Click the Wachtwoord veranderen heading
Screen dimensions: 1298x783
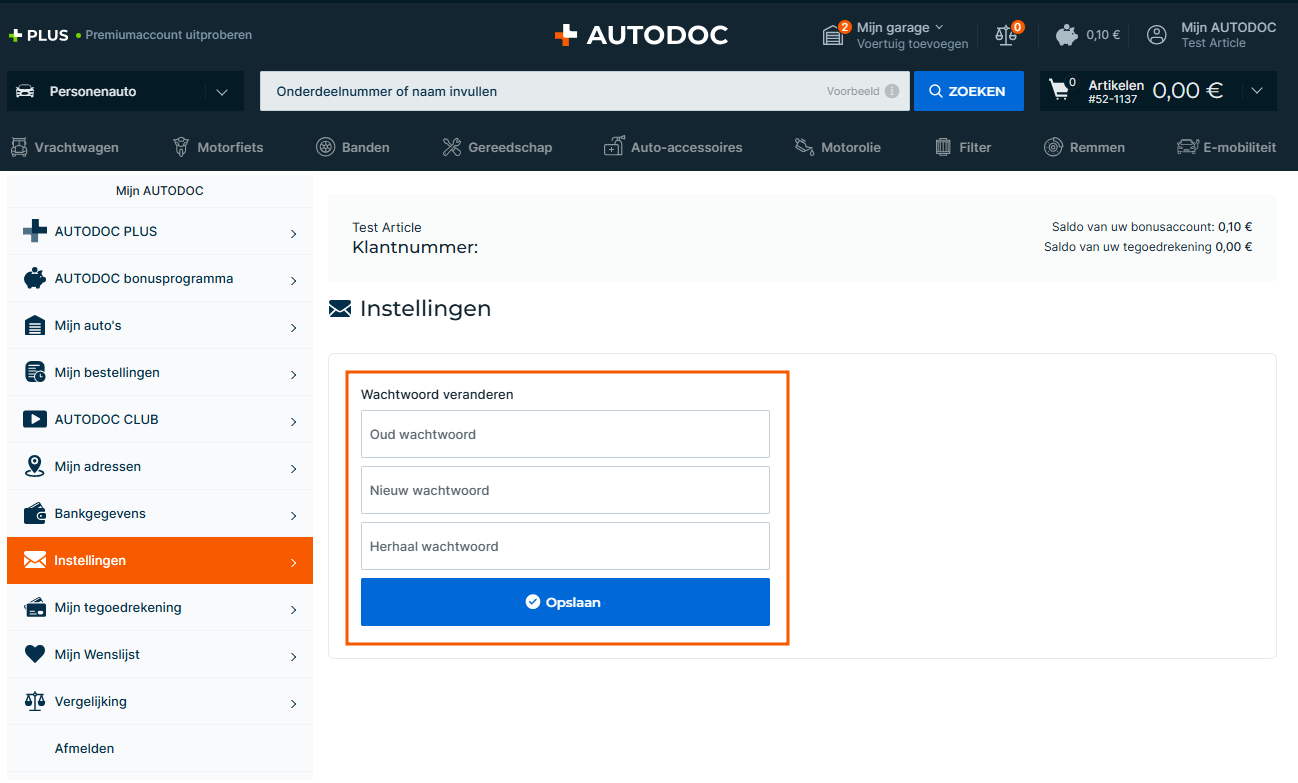[437, 394]
